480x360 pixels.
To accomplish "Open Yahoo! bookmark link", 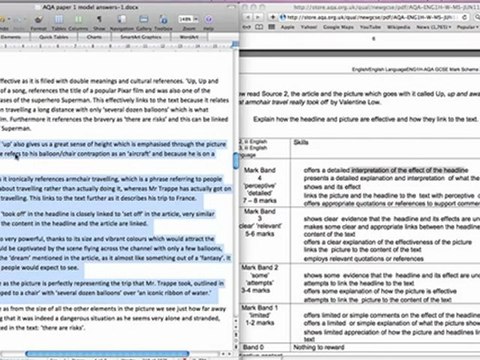I will tap(309, 27).
